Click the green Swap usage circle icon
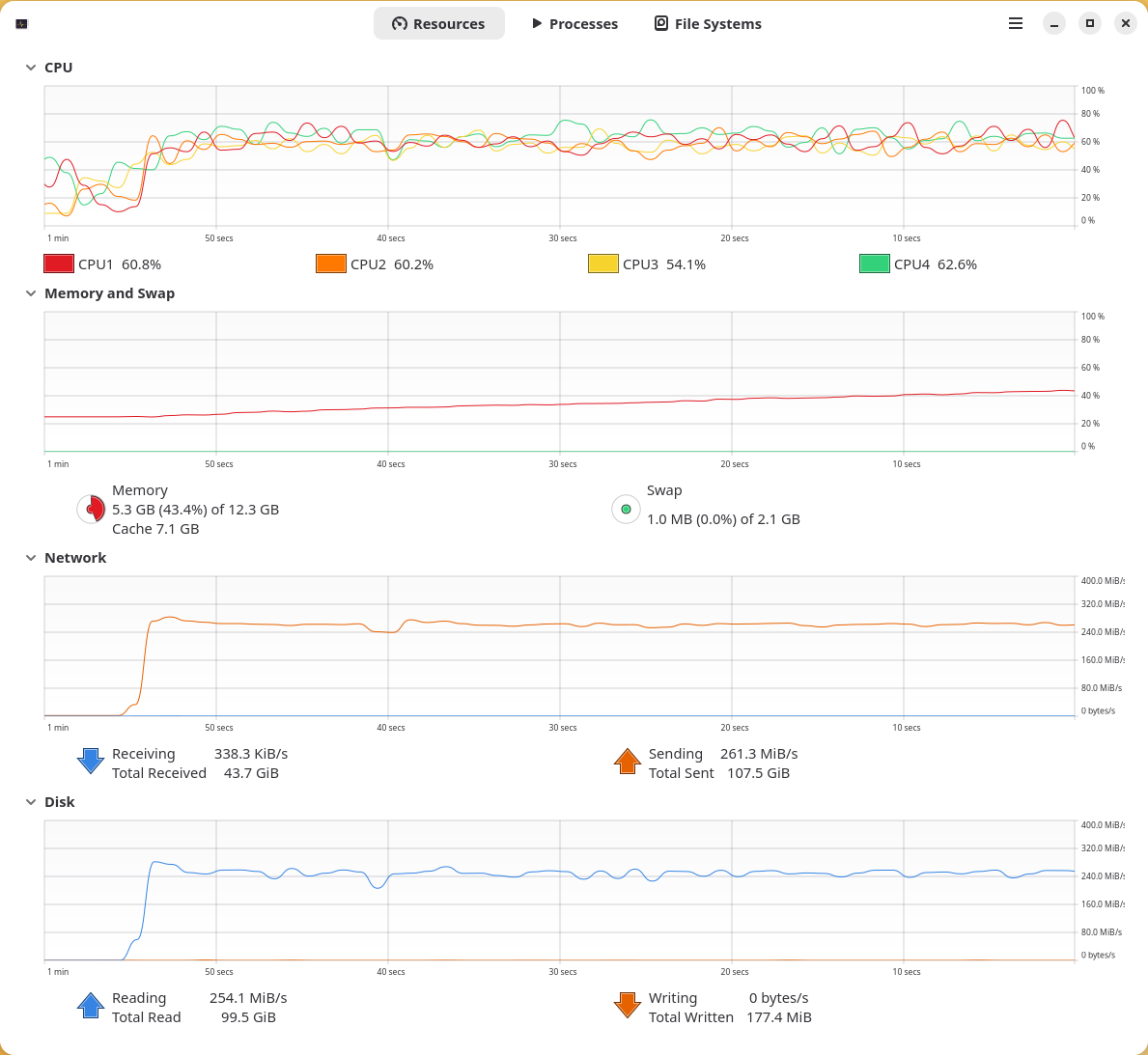Image resolution: width=1148 pixels, height=1055 pixels. (626, 509)
